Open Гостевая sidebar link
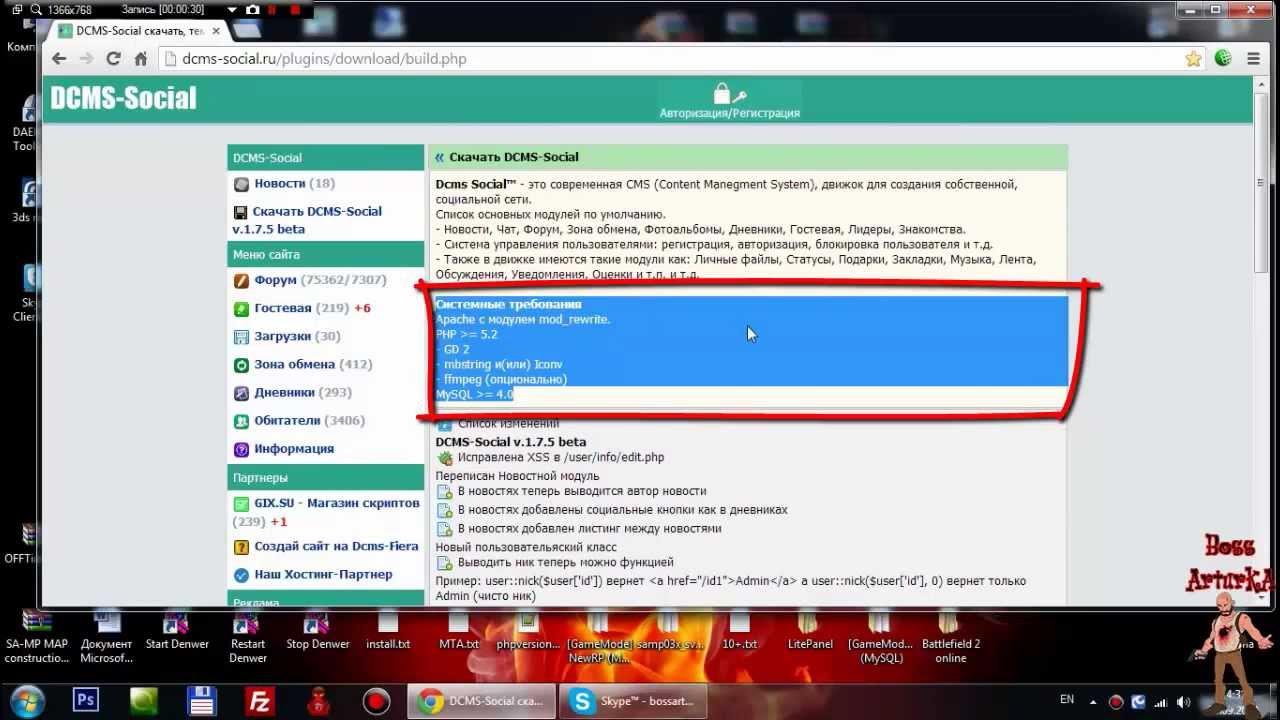 click(283, 309)
